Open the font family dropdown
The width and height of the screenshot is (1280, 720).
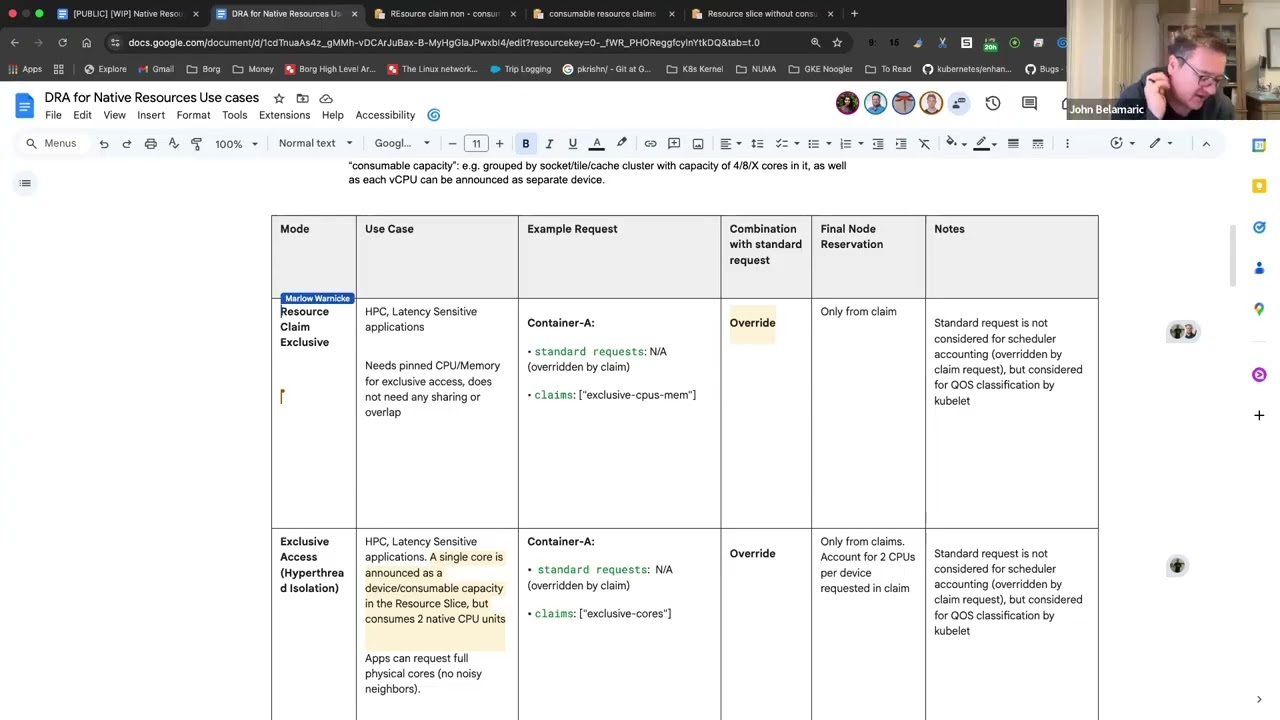click(x=402, y=144)
